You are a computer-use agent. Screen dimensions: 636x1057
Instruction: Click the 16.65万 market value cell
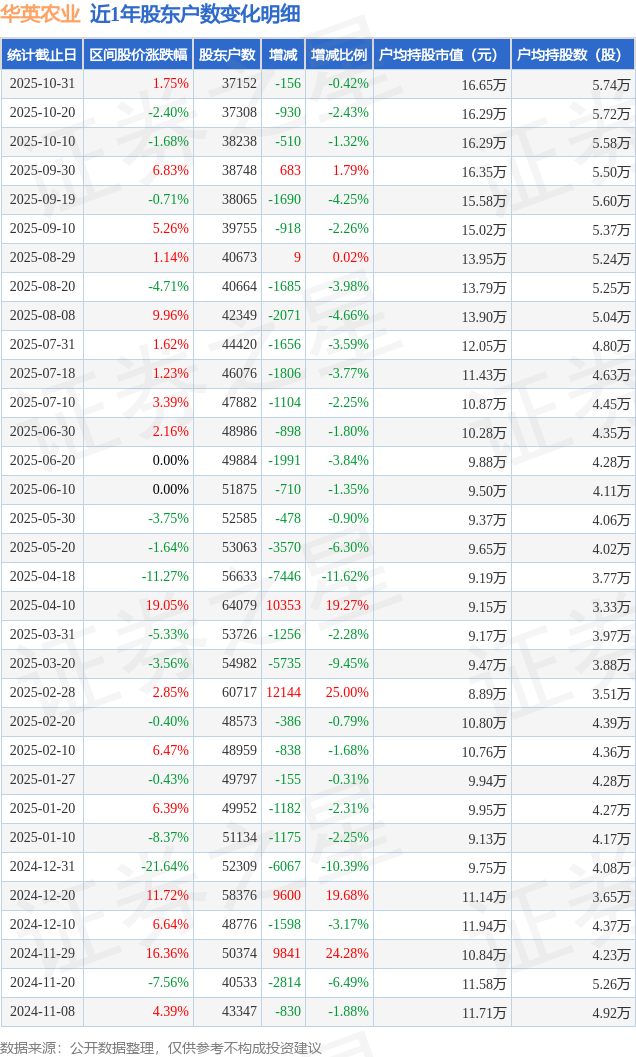click(x=484, y=85)
